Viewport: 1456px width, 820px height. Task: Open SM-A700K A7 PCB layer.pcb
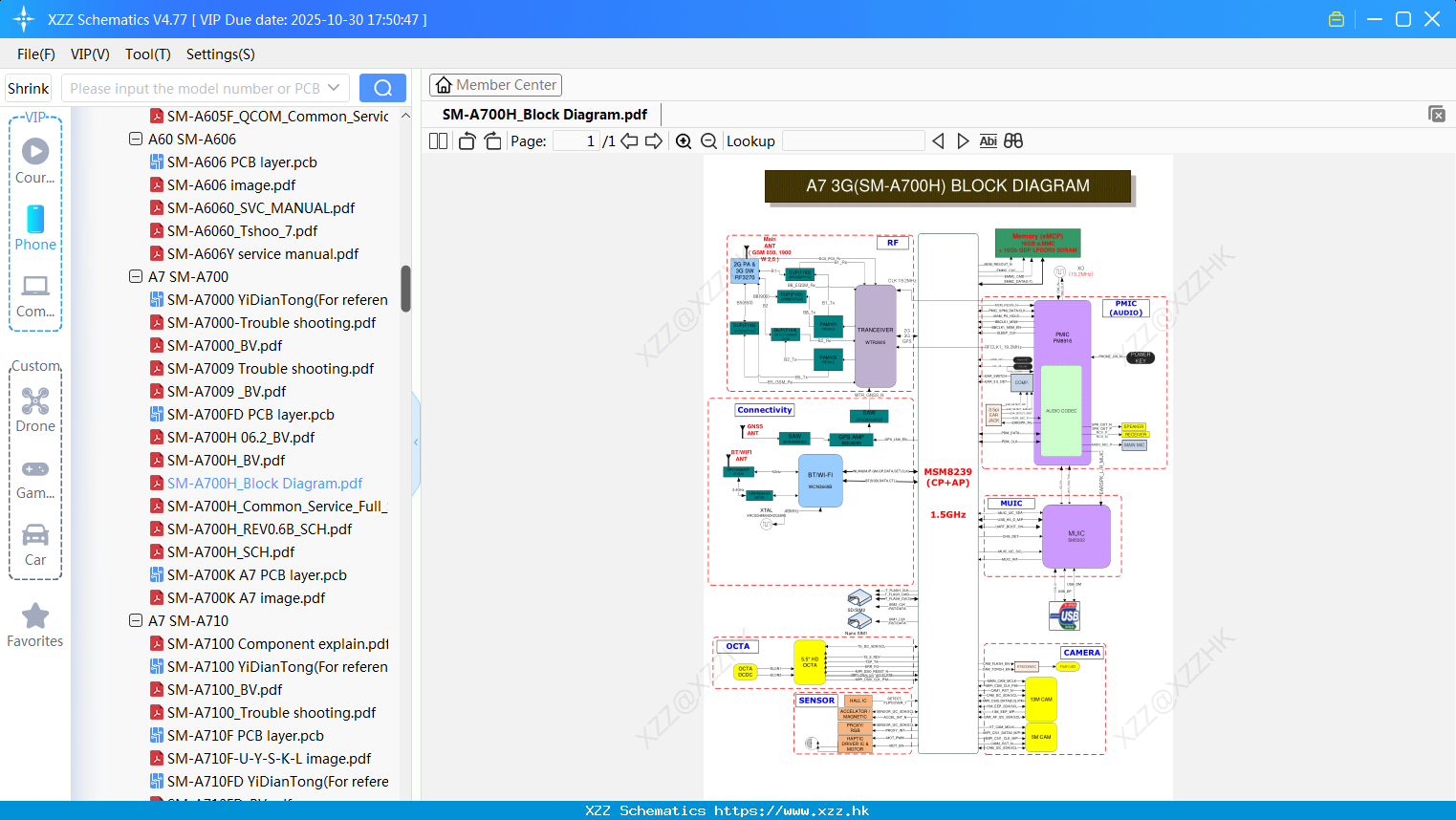(257, 574)
